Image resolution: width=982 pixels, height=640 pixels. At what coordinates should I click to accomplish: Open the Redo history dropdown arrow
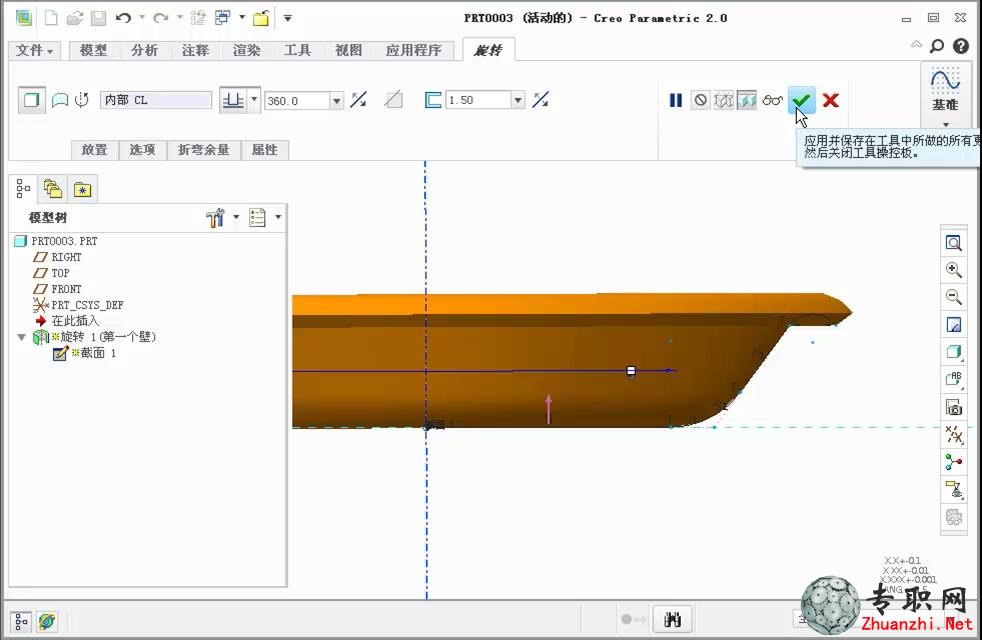pos(180,18)
